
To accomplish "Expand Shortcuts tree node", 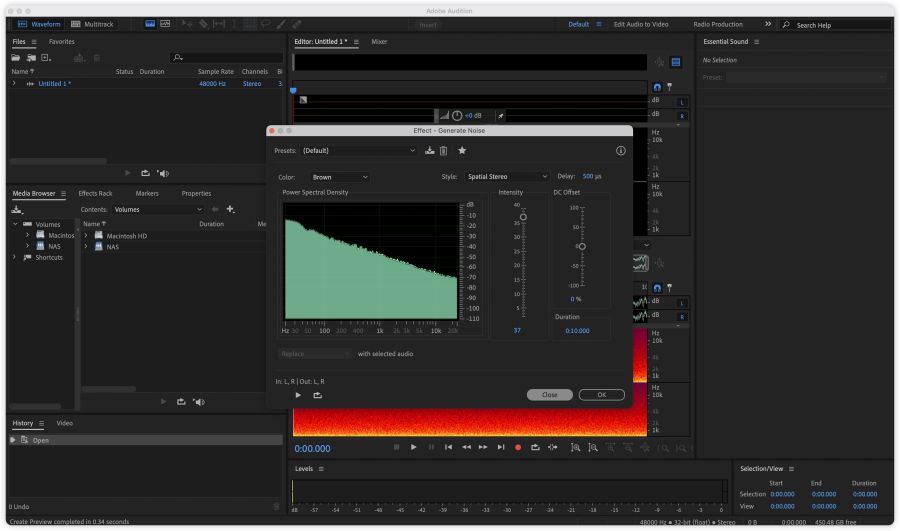I will click(x=14, y=257).
